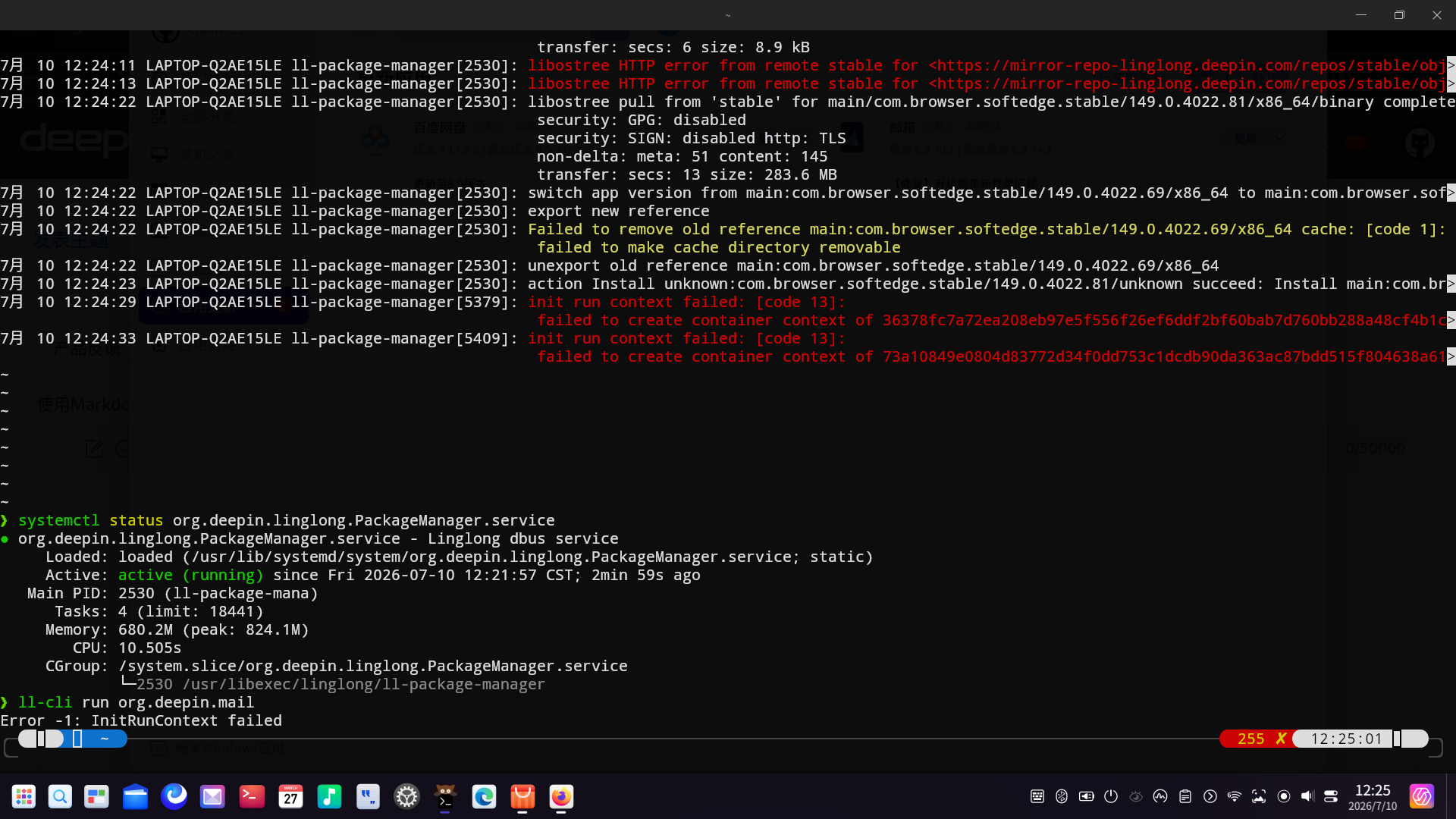Click the 'systemctl status' command line
The width and height of the screenshot is (1456, 819).
(x=287, y=520)
